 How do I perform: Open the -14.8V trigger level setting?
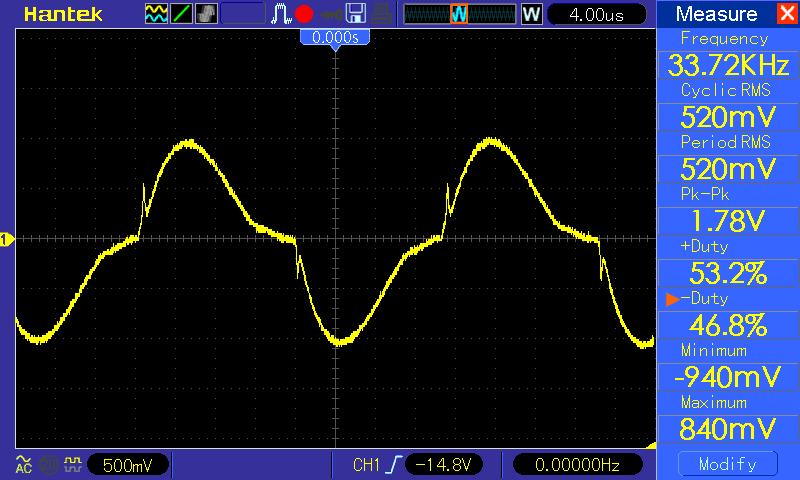[x=443, y=465]
